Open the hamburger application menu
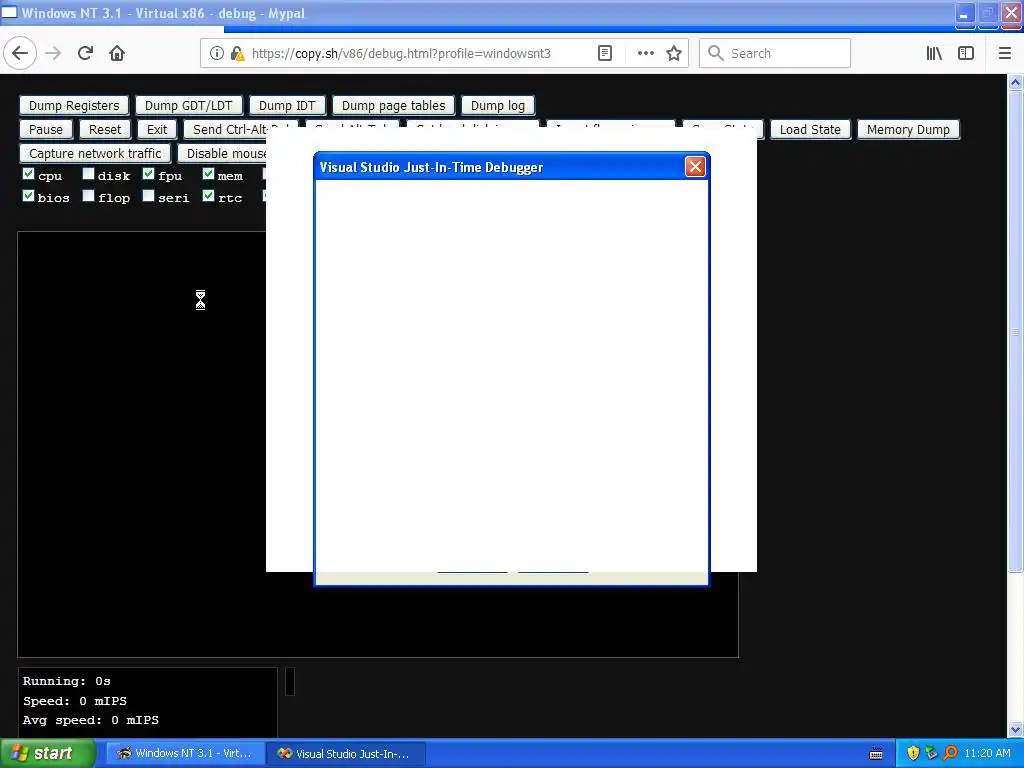 pos(1005,54)
